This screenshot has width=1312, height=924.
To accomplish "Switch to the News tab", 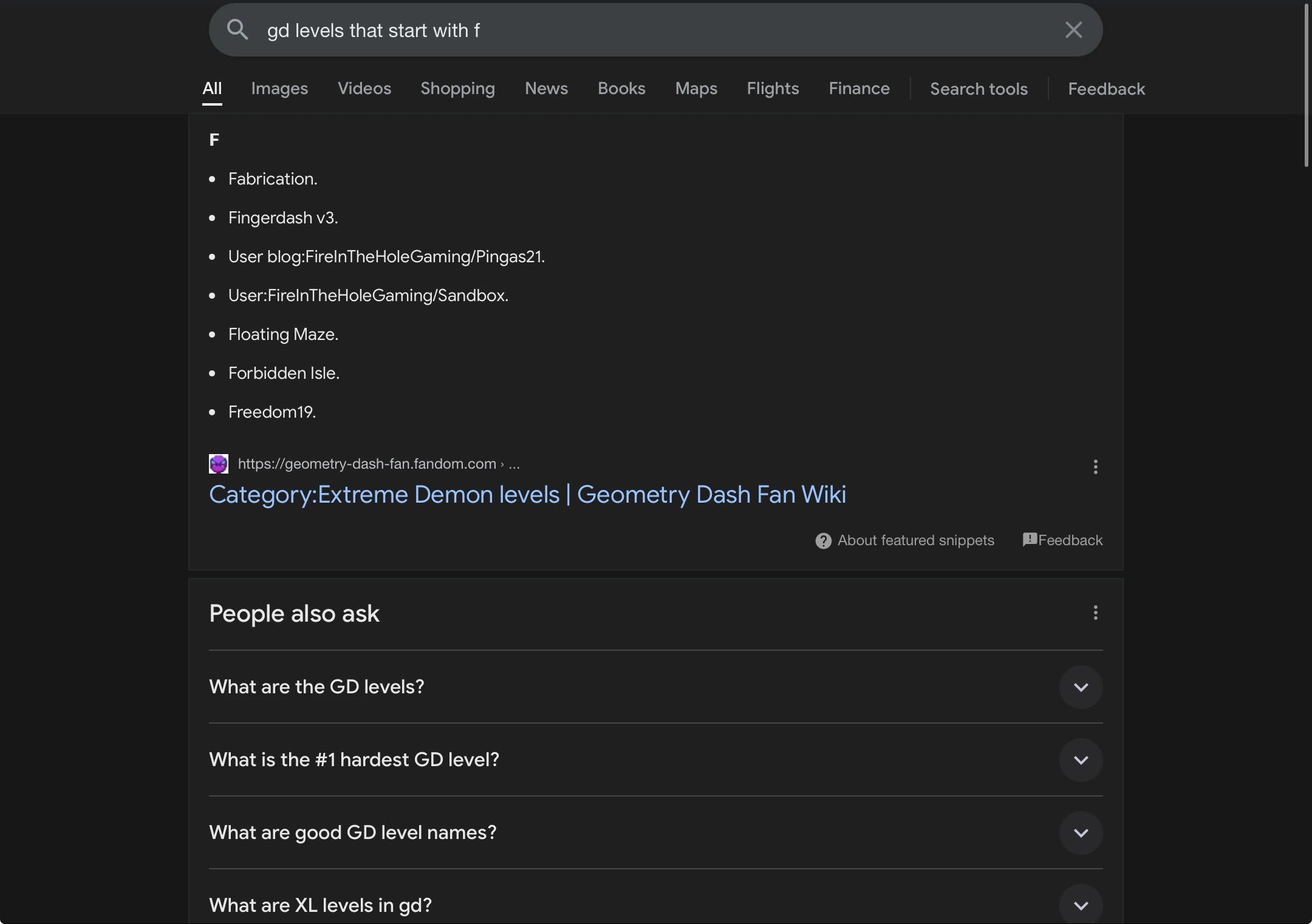I will pyautogui.click(x=545, y=89).
